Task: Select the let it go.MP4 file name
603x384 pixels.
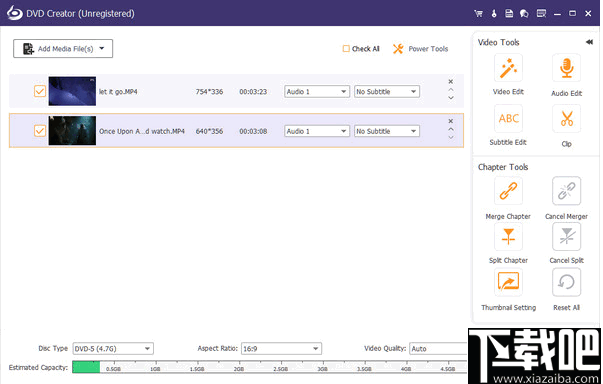Action: (118, 91)
